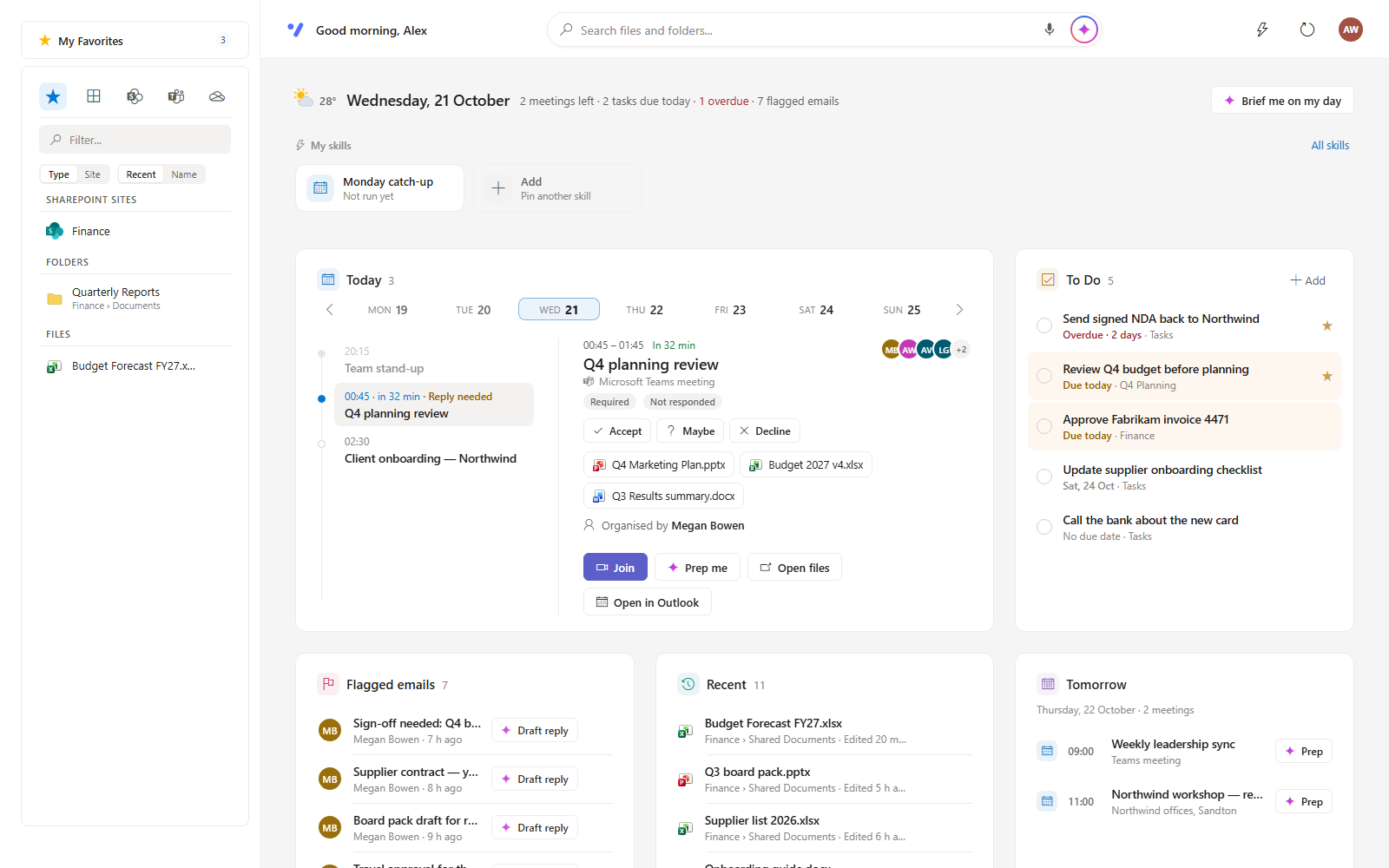Open the OneDrive cloud icon in sidebar
The image size is (1389, 868).
(x=217, y=96)
